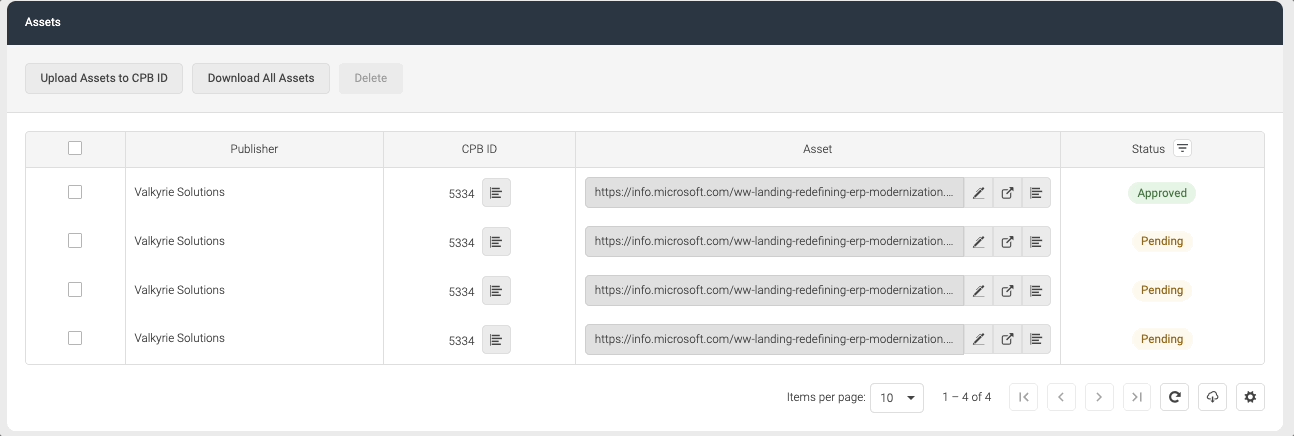Open the Items per page dropdown
The image size is (1294, 436).
point(897,397)
